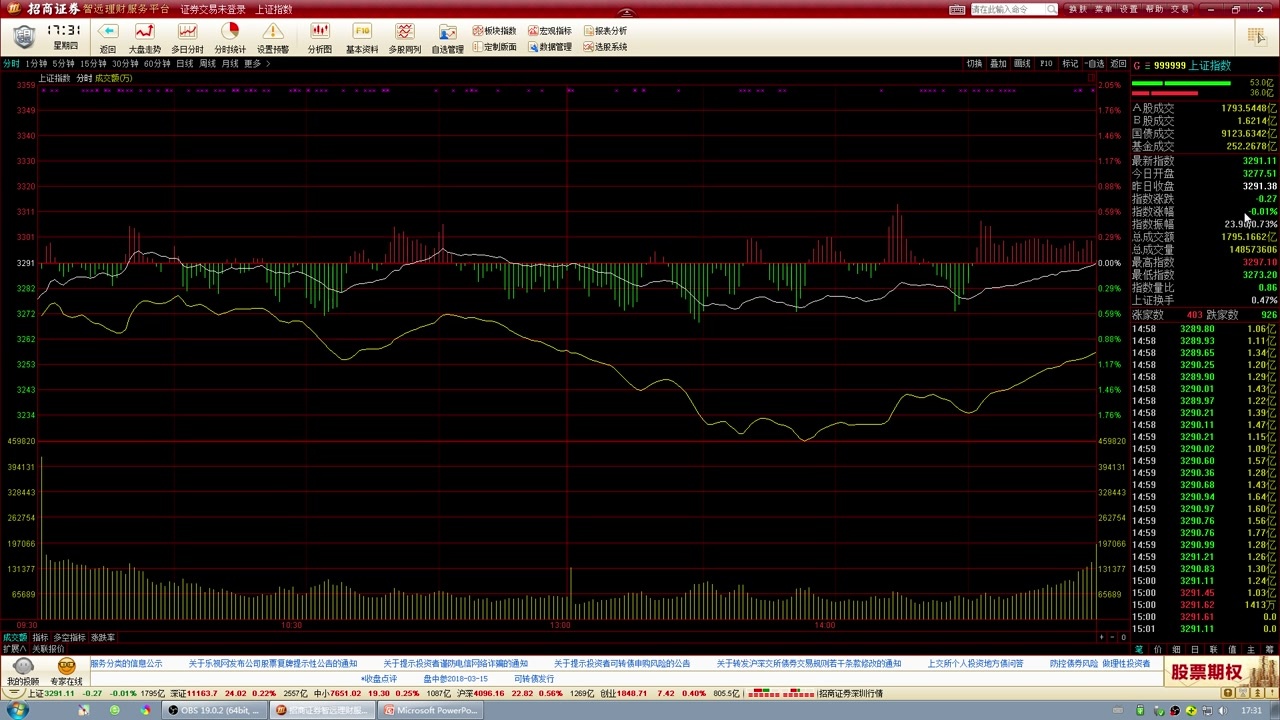Image resolution: width=1280 pixels, height=720 pixels.
Task: Click 返回 in chart header
Action: point(1119,64)
